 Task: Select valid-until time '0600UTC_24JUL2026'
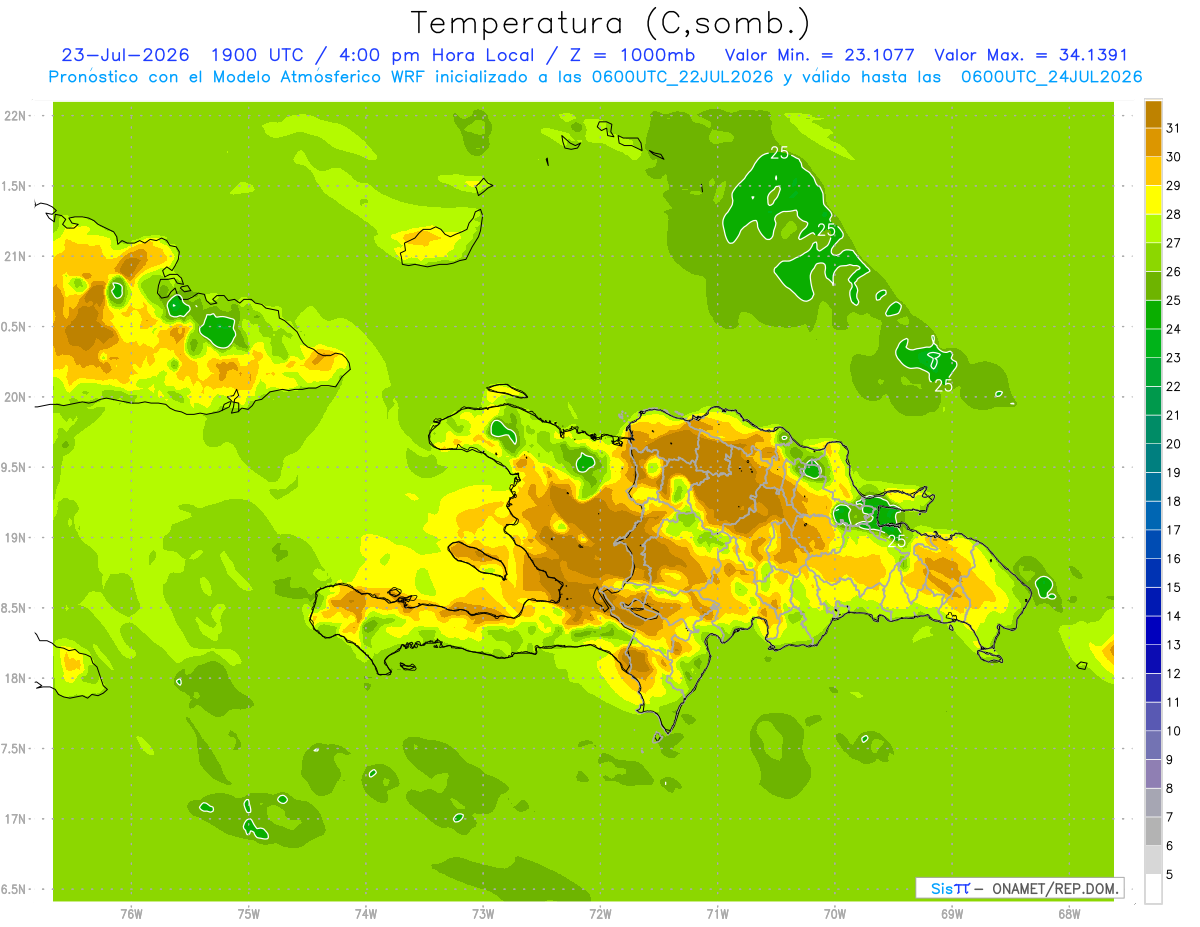pos(1051,77)
